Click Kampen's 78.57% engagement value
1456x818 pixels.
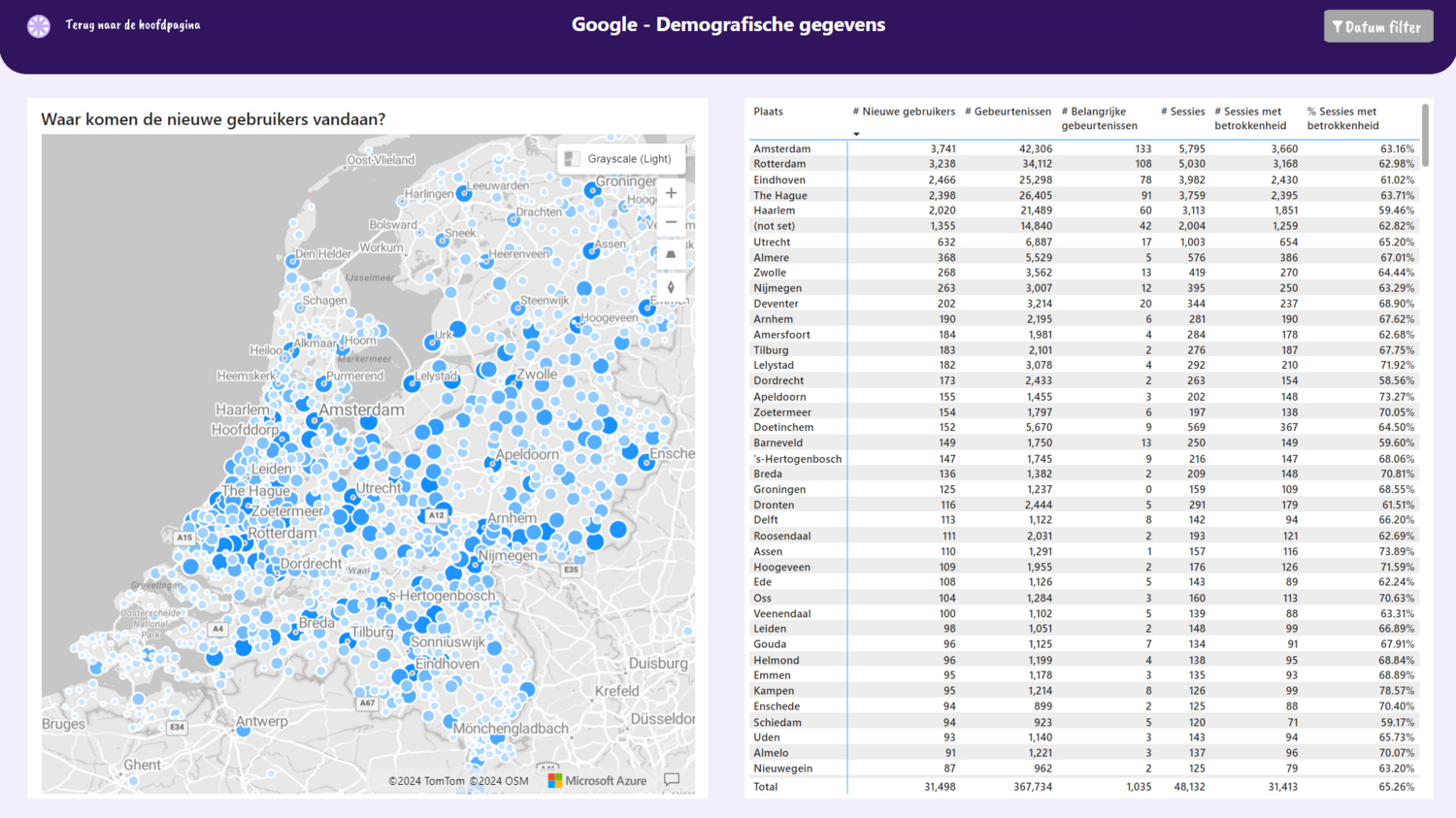[x=1397, y=691]
